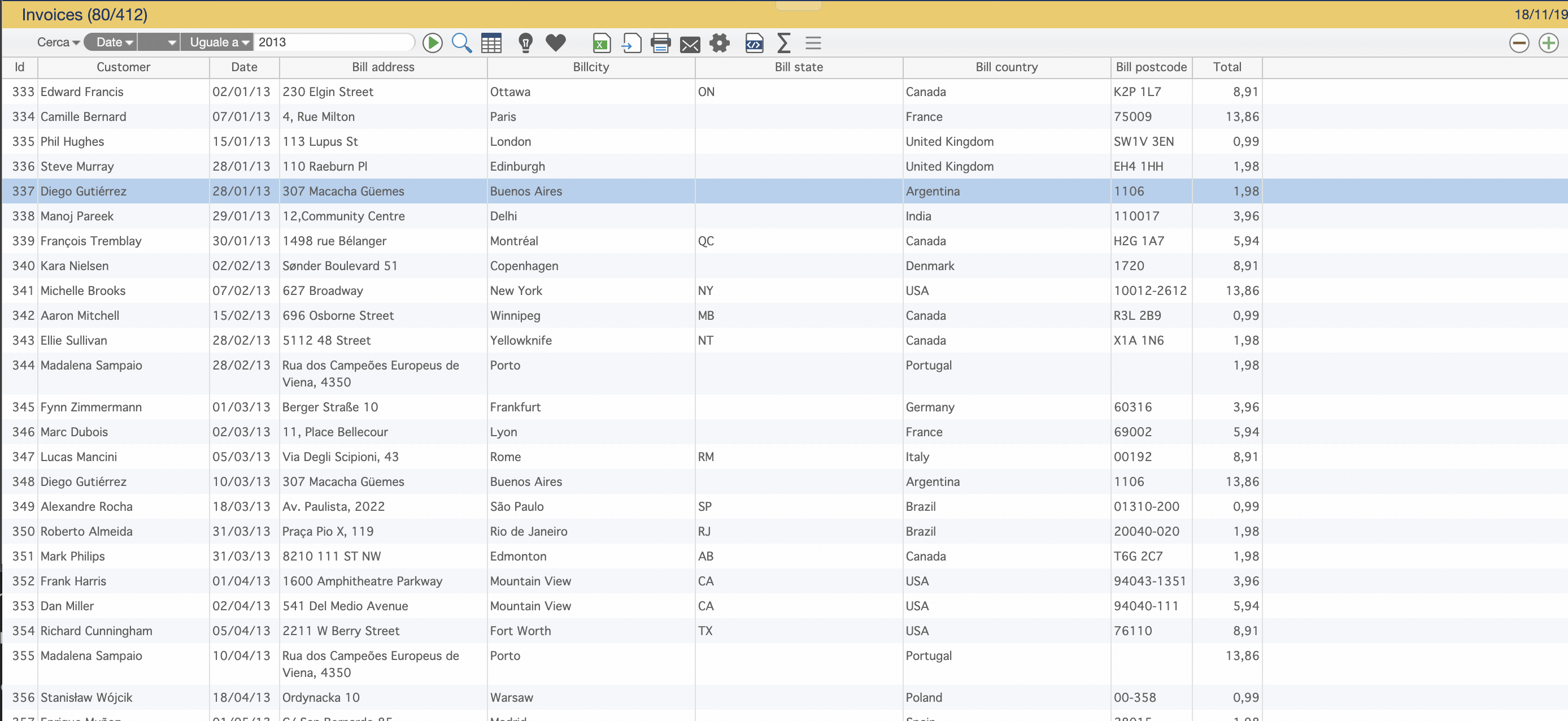This screenshot has height=721, width=1568.
Task: Click address '11, Place Bellecour'
Action: 335,432
